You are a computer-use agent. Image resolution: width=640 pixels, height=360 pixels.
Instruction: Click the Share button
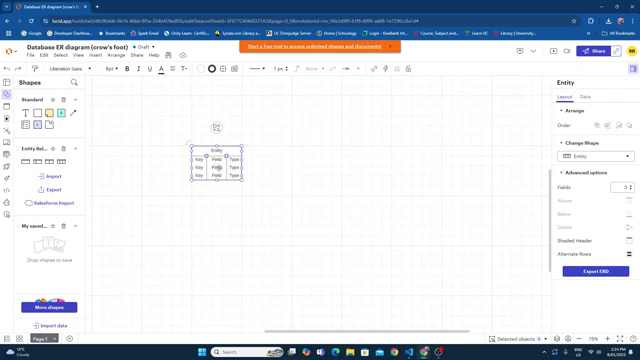pyautogui.click(x=593, y=51)
